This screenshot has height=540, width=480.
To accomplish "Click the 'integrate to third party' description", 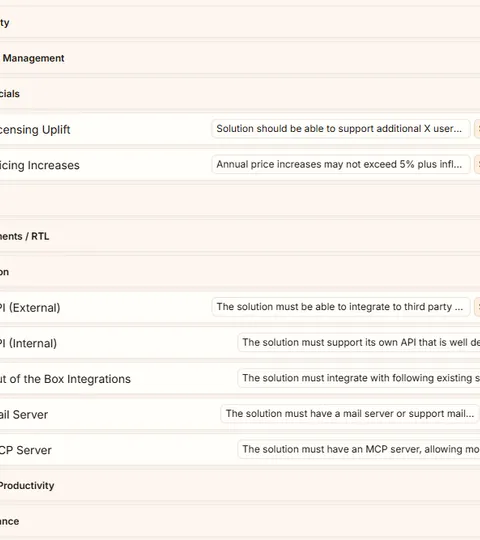I will coord(341,307).
